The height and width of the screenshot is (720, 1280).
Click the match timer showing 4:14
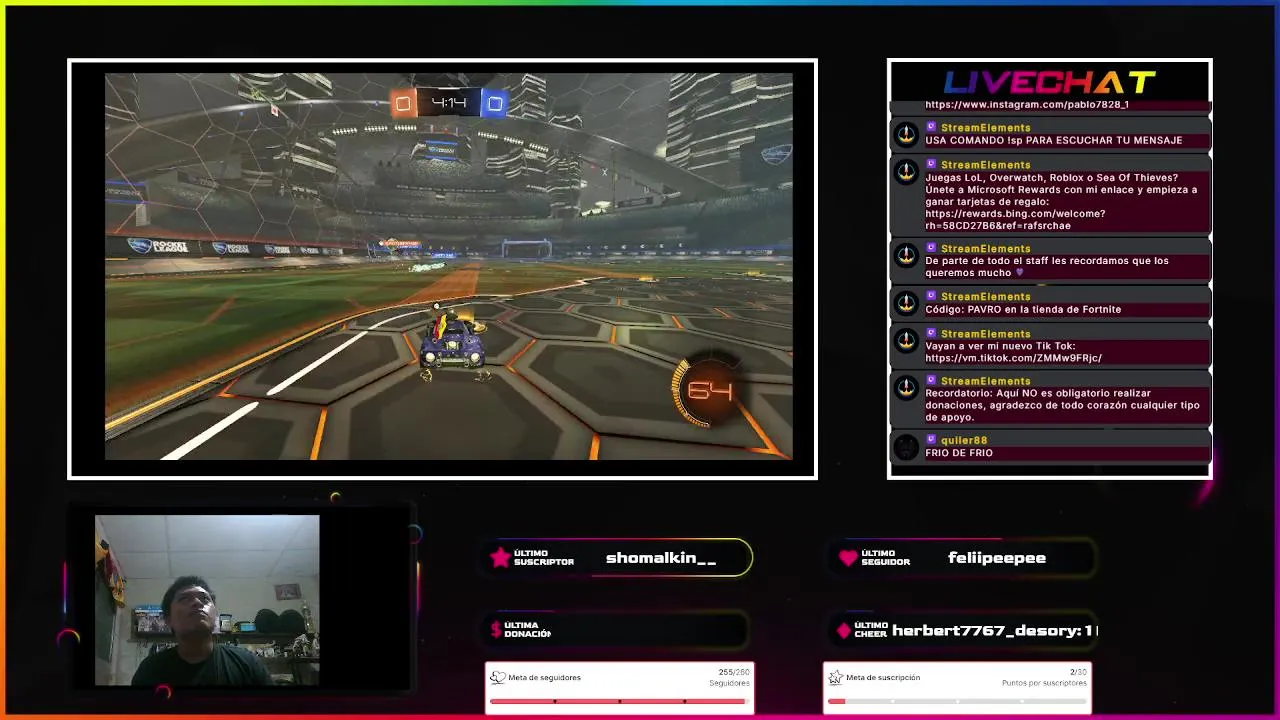[449, 103]
